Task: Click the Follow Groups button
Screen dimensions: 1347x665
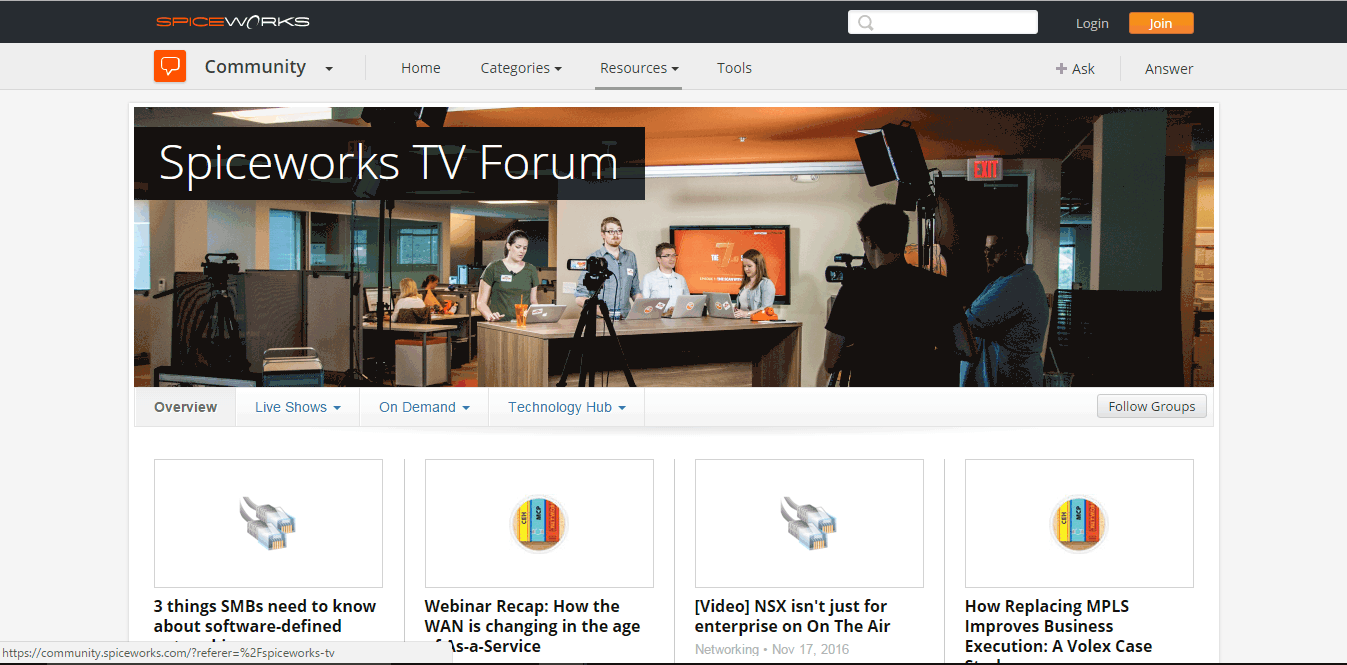Action: pyautogui.click(x=1152, y=406)
